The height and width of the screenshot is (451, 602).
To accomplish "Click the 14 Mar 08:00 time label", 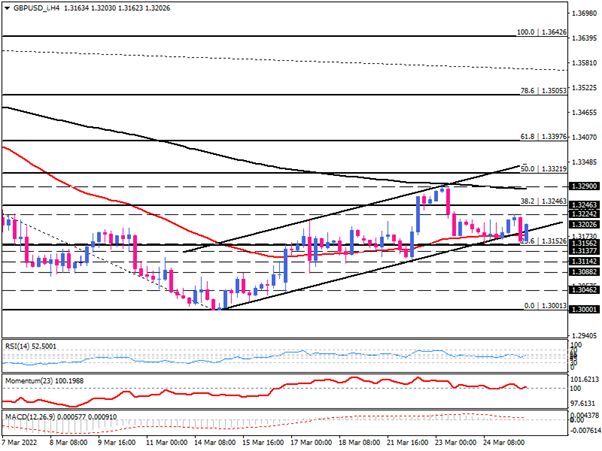I will coord(217,440).
